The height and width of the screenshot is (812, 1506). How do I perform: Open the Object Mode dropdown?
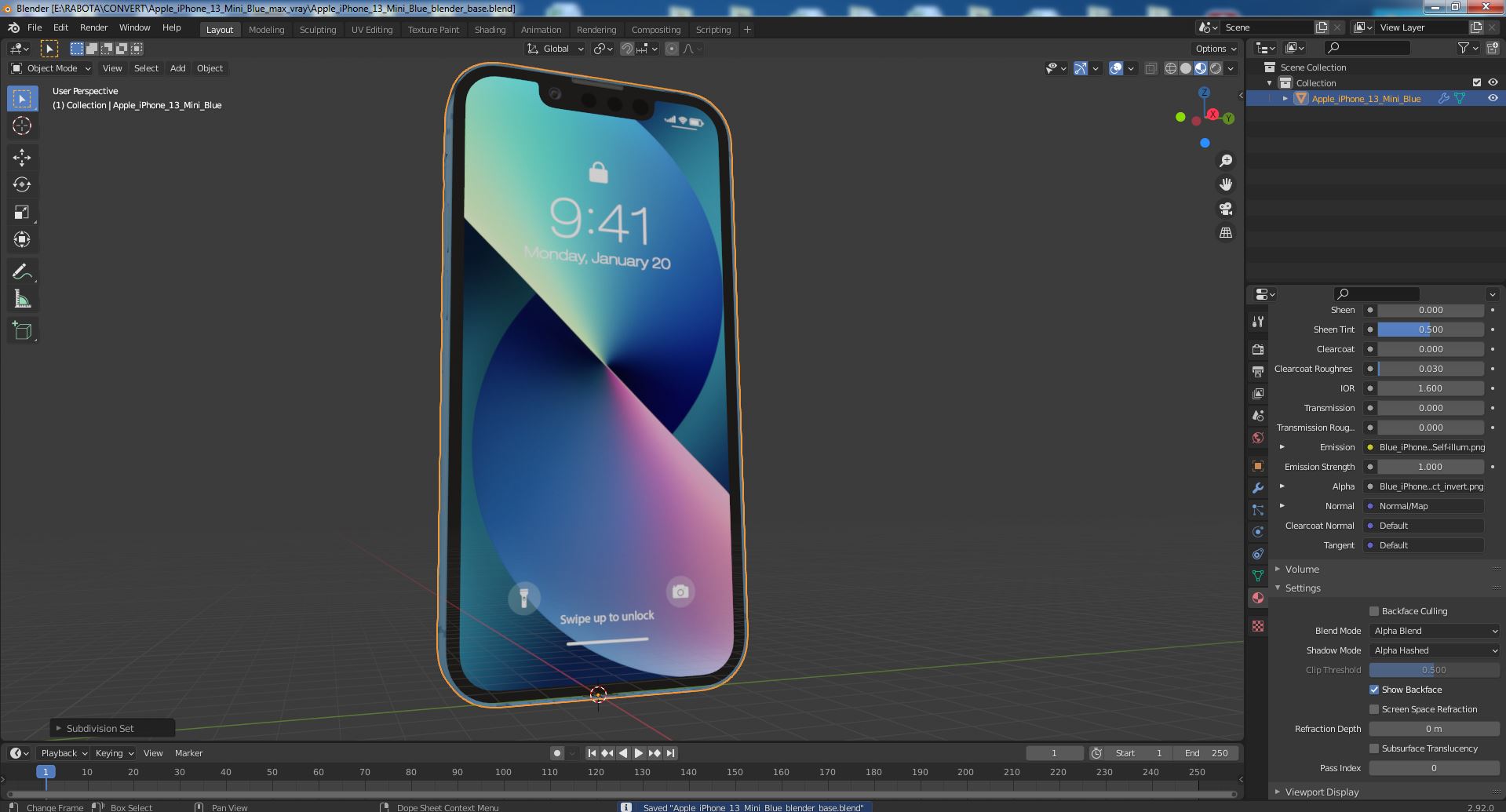[x=51, y=68]
